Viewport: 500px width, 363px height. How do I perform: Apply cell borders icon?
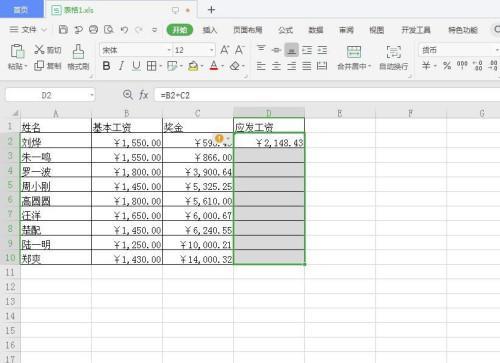click(x=151, y=66)
